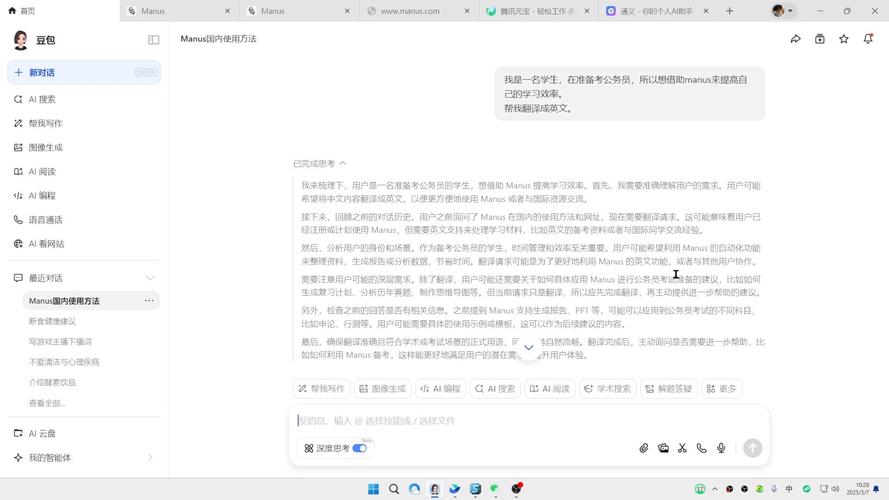889x500 pixels.
Task: Focus the message input field
Action: 528,421
